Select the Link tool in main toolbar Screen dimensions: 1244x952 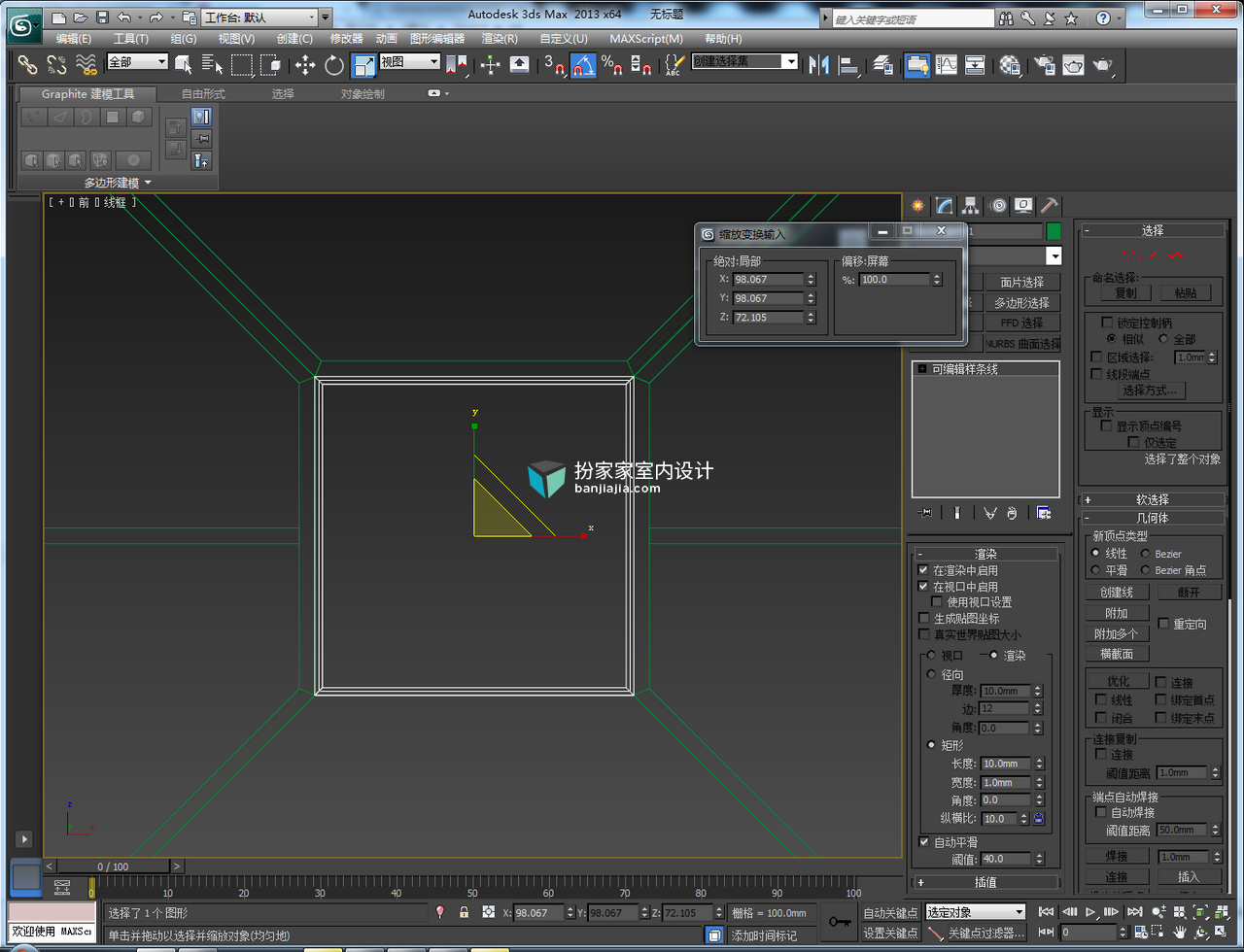click(27, 65)
